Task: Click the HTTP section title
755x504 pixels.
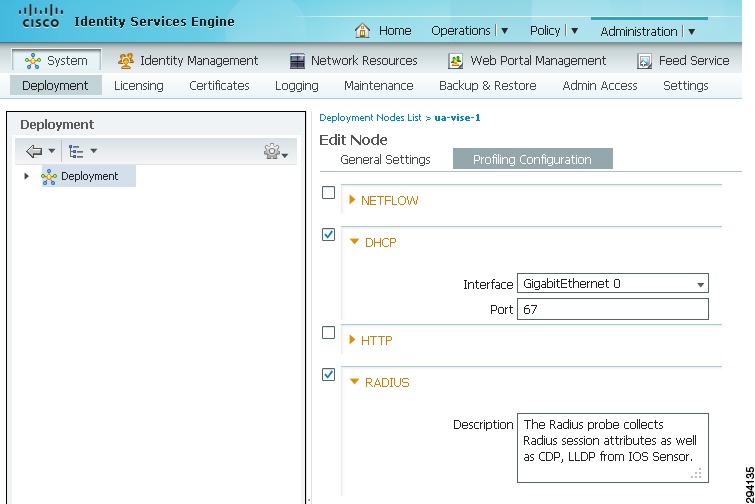Action: (377, 341)
